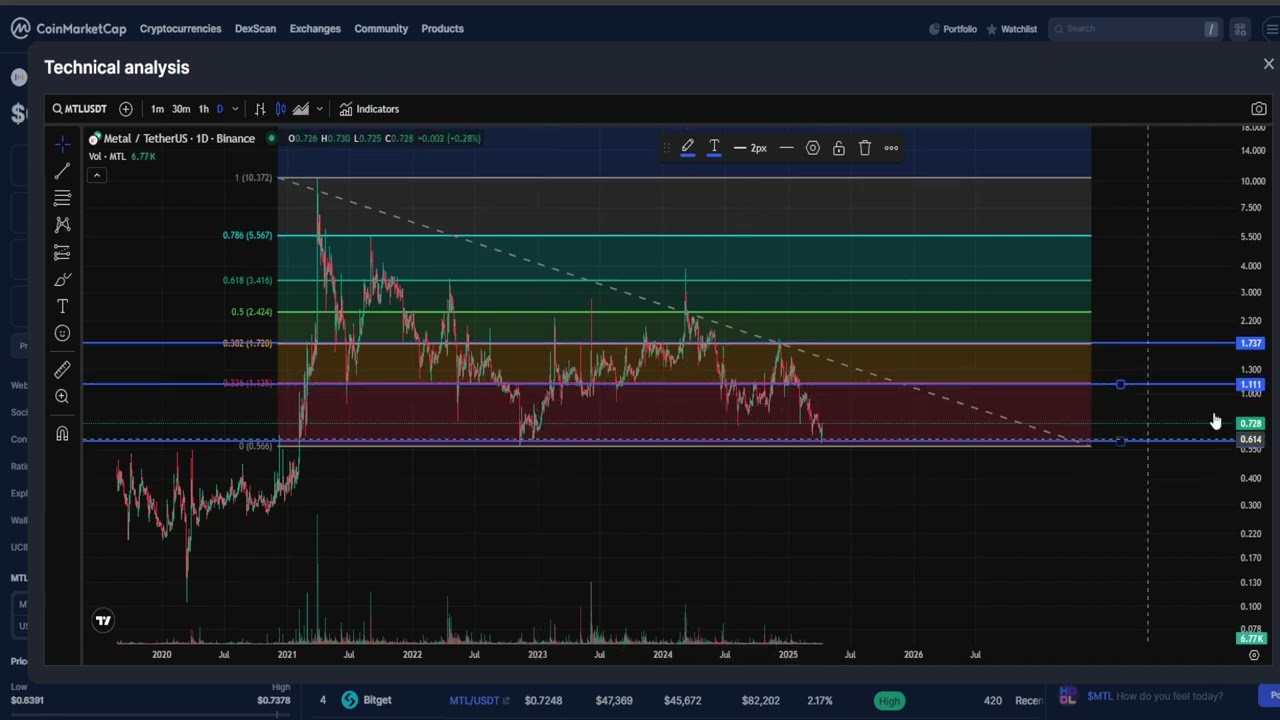Change line color with pencil icon
The width and height of the screenshot is (1280, 720).
[x=688, y=148]
